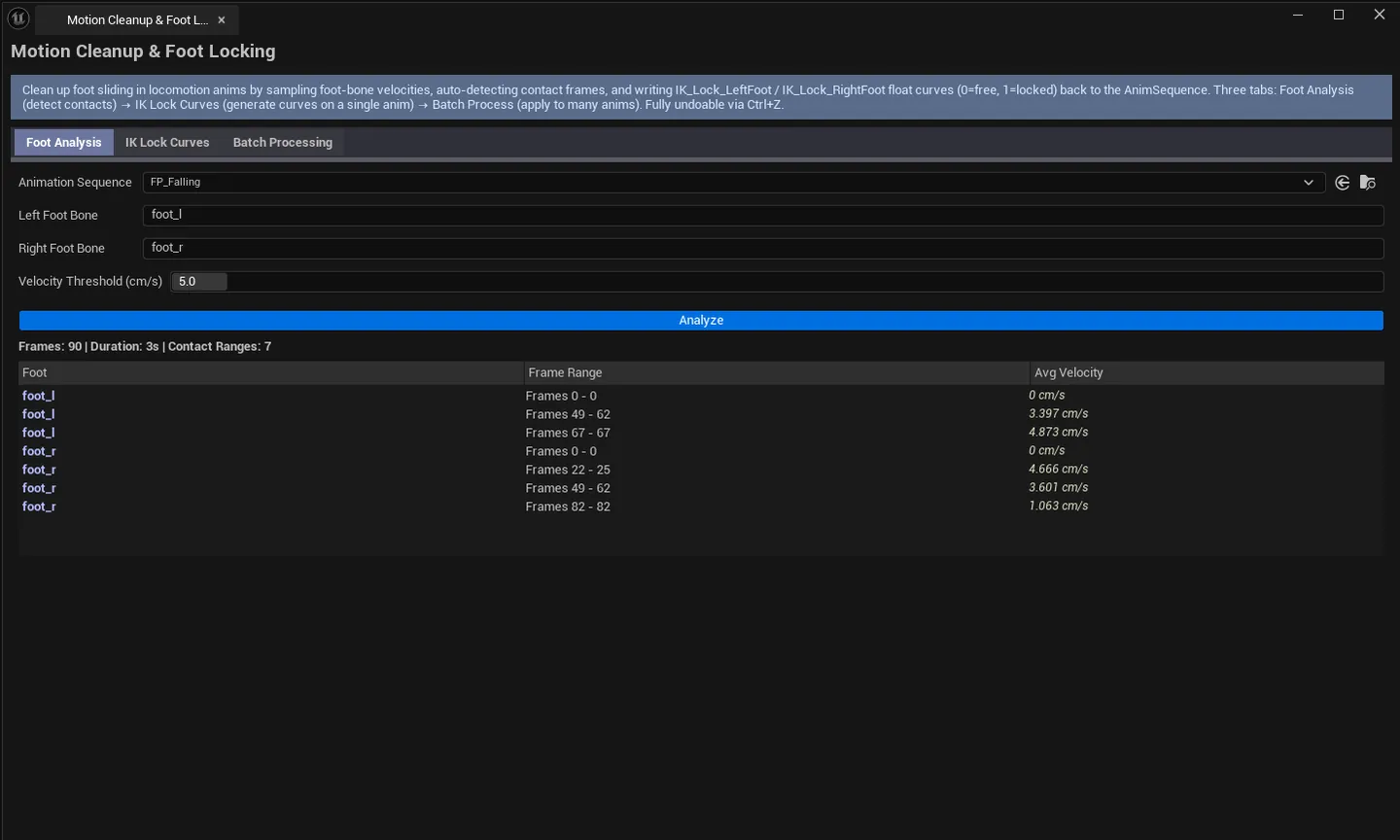1400x840 pixels.
Task: Select the Motion Cleanup & Foot L... window tab
Action: pos(137,19)
